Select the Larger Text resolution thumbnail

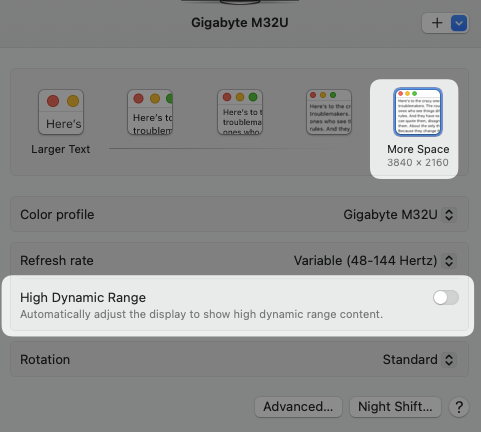[x=61, y=112]
